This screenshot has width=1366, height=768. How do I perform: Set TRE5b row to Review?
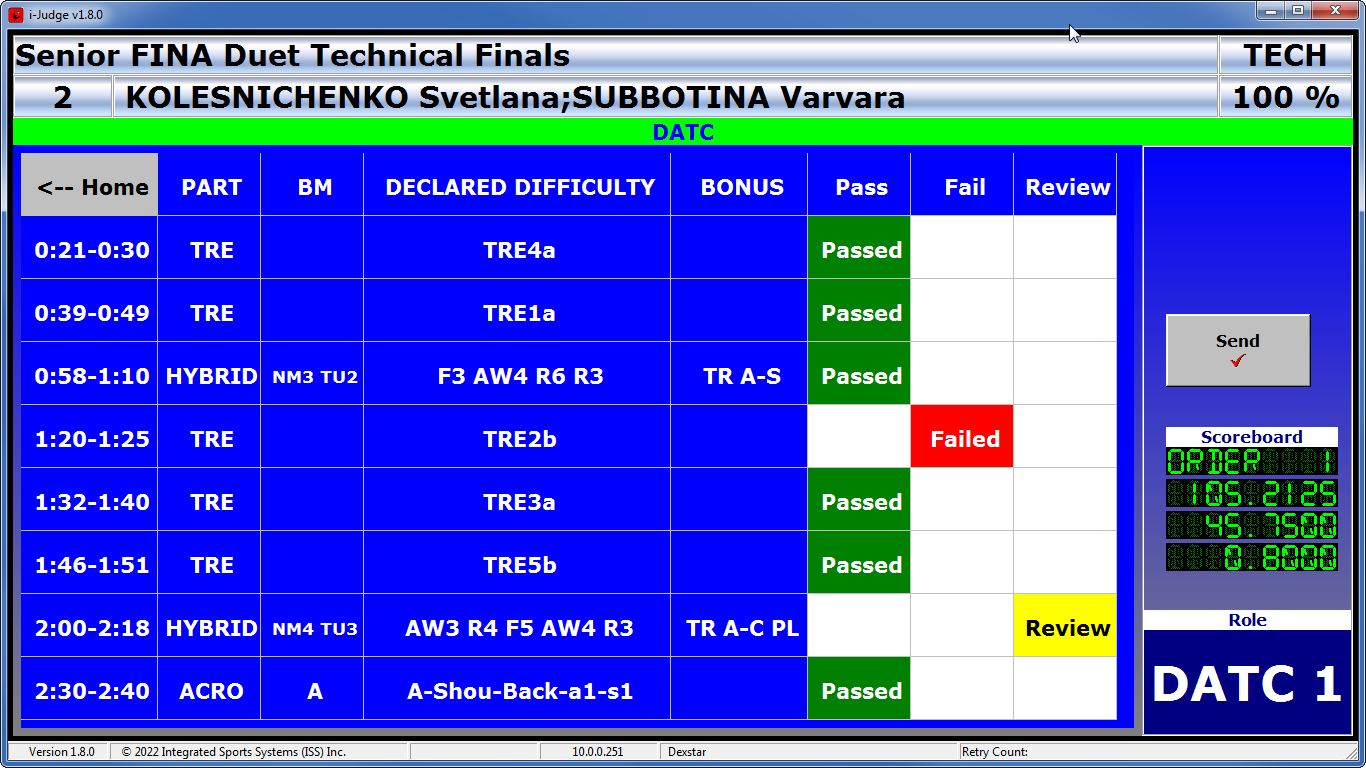pyautogui.click(x=1065, y=565)
